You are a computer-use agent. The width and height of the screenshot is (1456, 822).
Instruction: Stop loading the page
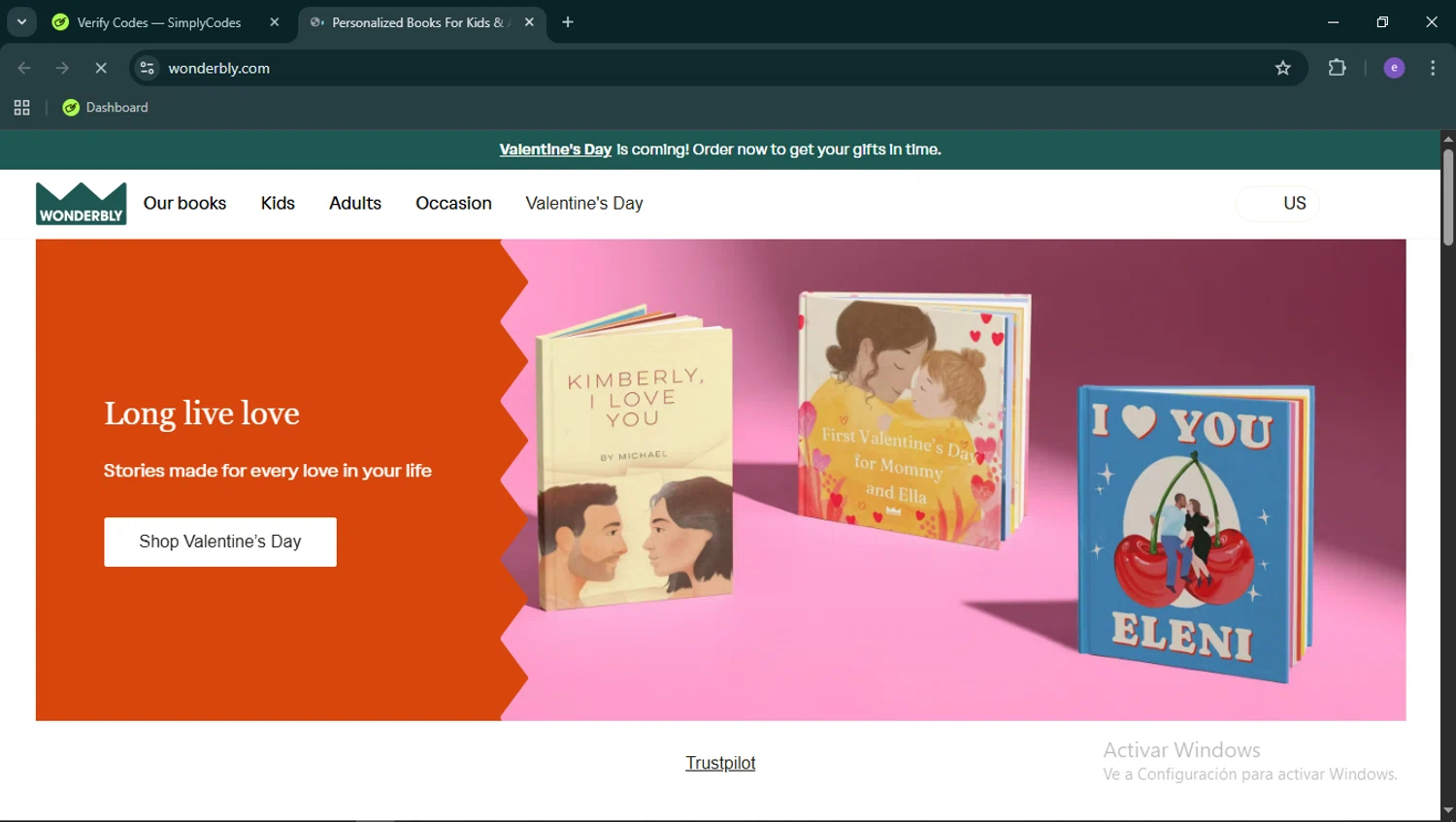pyautogui.click(x=101, y=68)
